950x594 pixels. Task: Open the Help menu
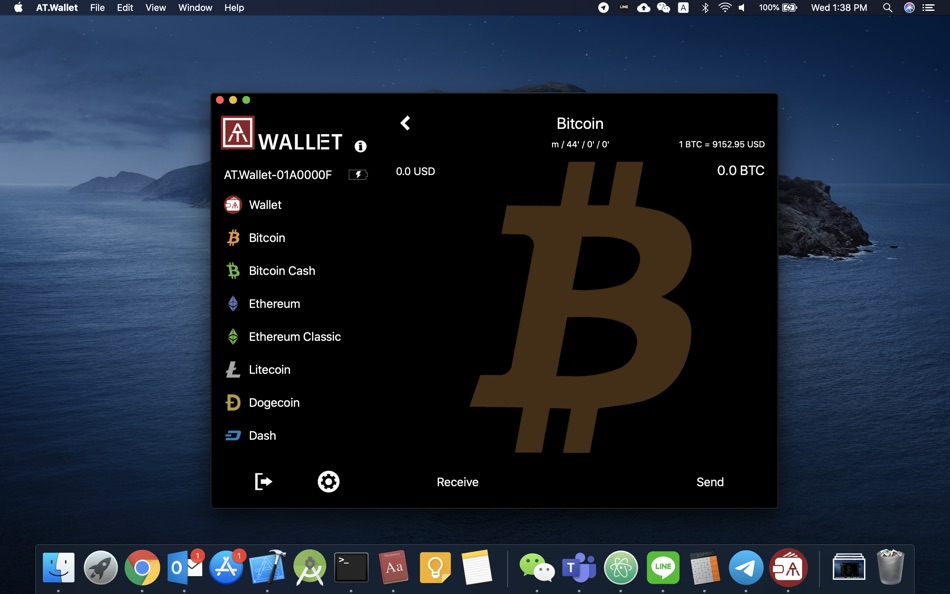[x=234, y=8]
